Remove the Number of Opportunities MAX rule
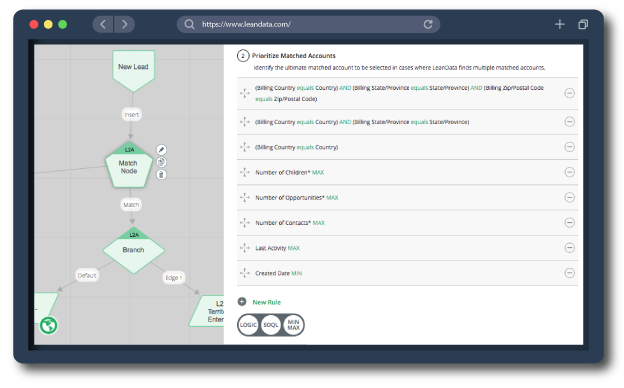This screenshot has height=388, width=624. tap(569, 197)
